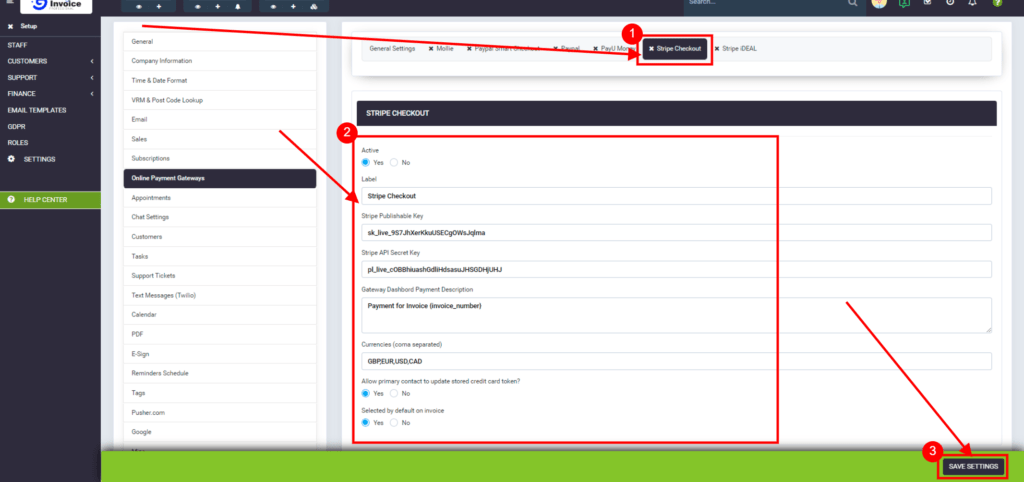
Task: Click the Save Settings button
Action: 973,466
